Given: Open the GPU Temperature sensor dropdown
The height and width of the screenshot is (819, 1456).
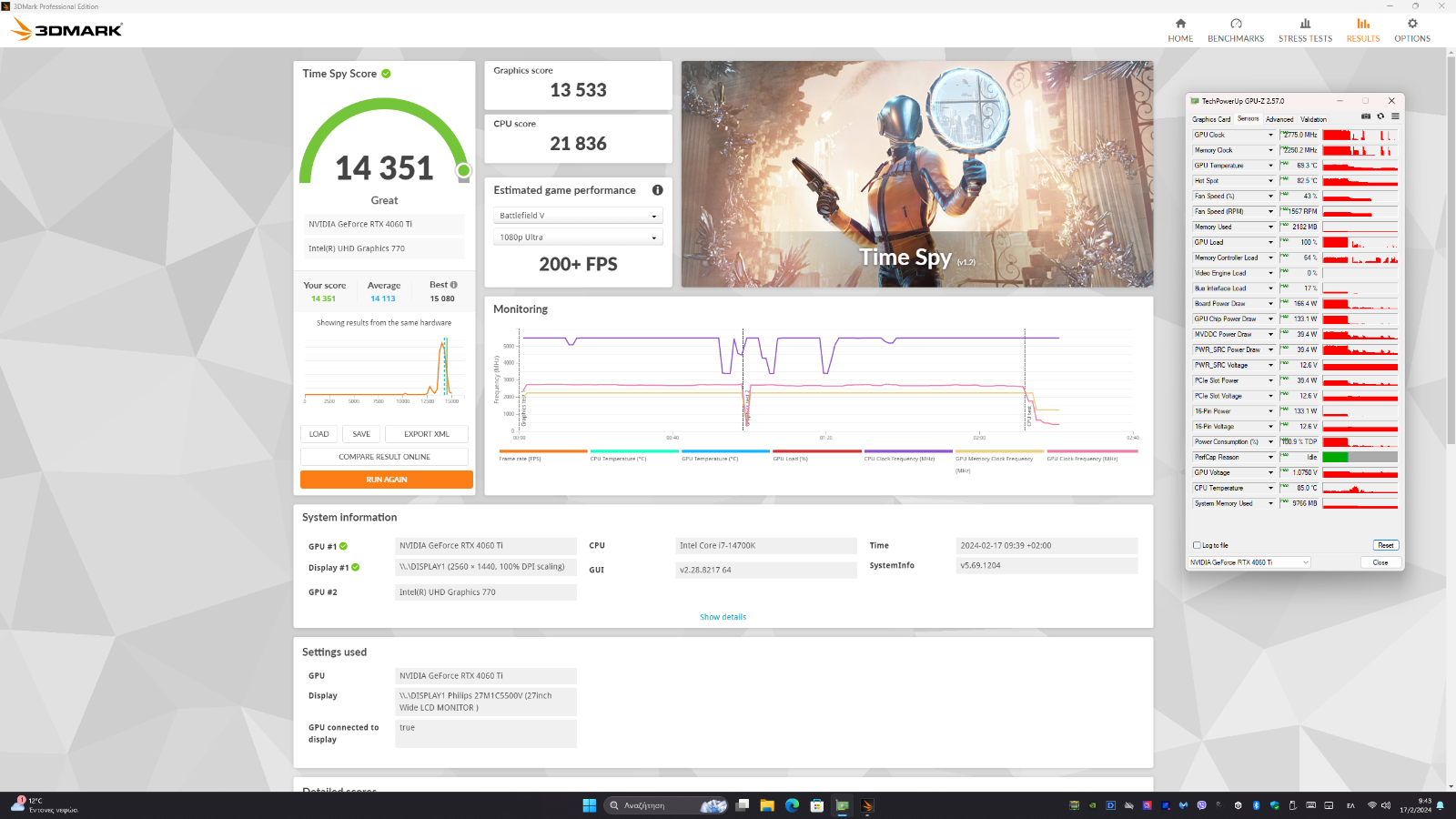Looking at the screenshot, I should point(1271,166).
